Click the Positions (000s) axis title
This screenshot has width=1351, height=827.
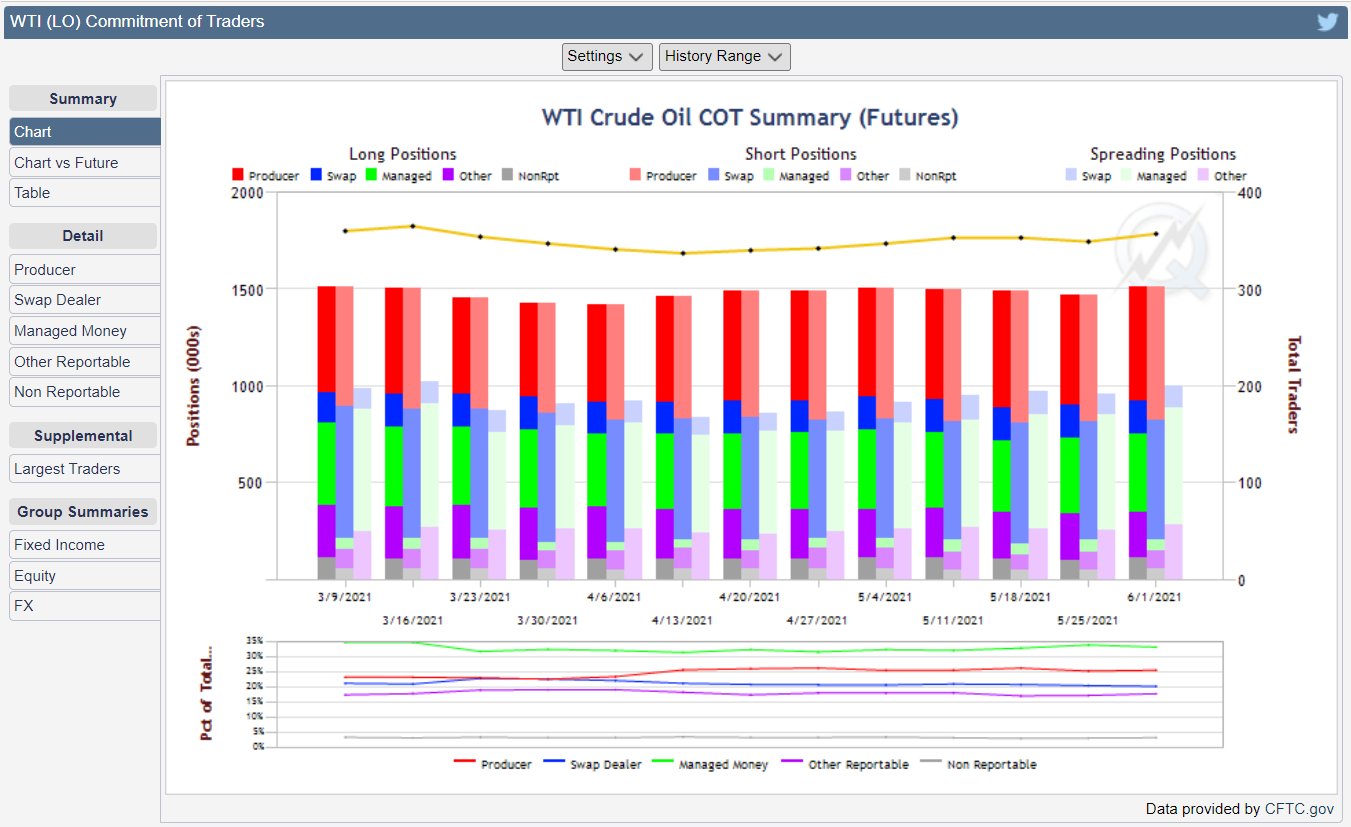[x=195, y=385]
